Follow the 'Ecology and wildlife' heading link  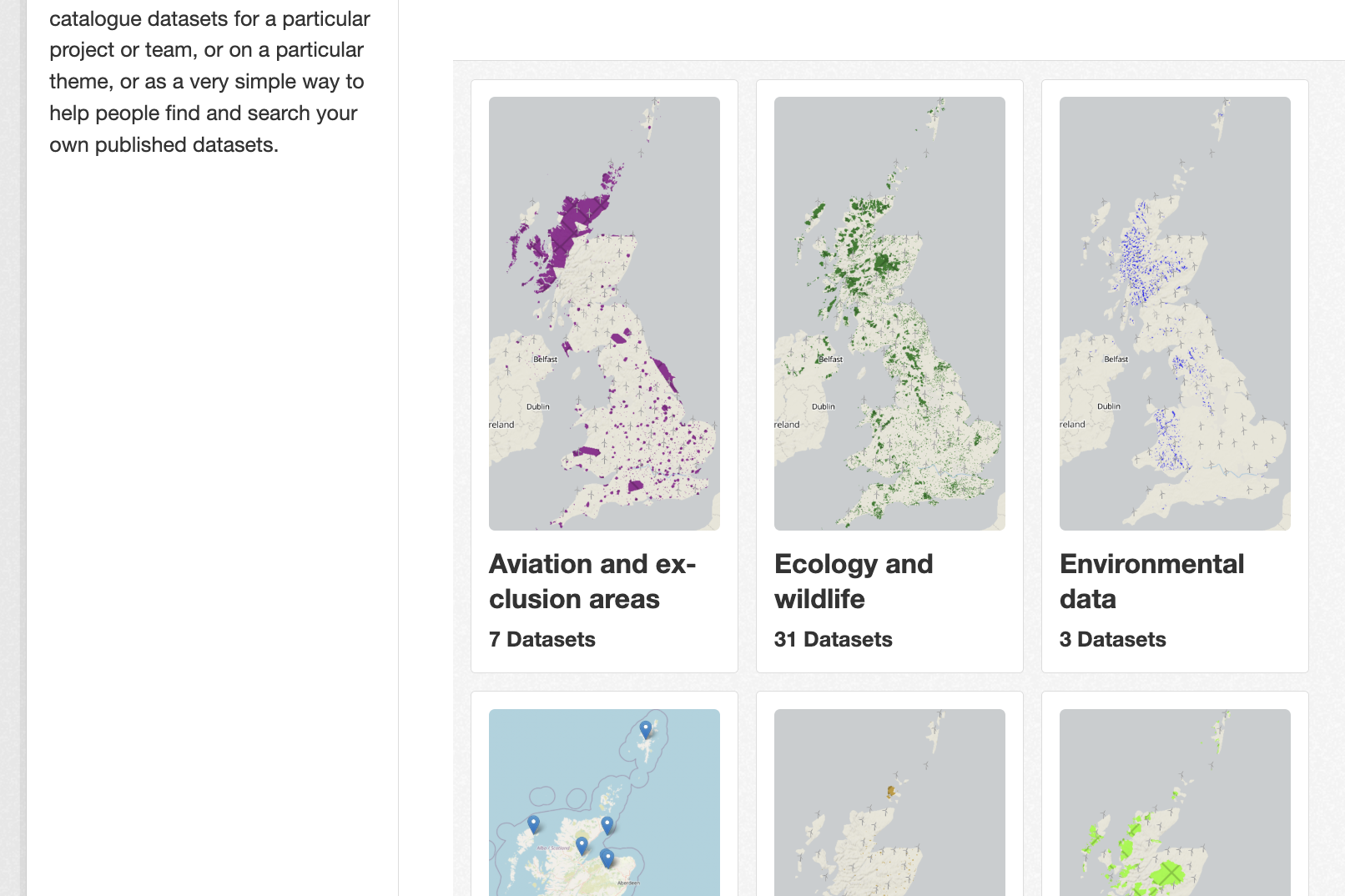854,581
